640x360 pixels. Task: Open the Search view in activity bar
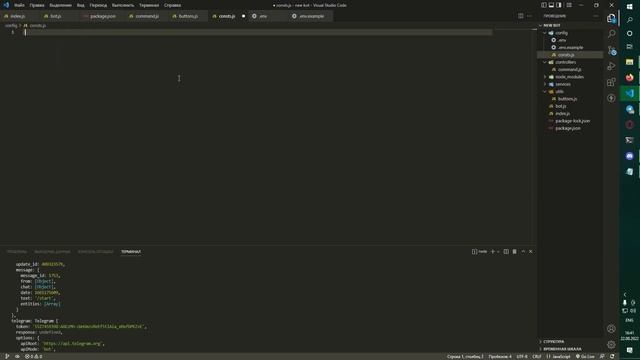tap(611, 34)
